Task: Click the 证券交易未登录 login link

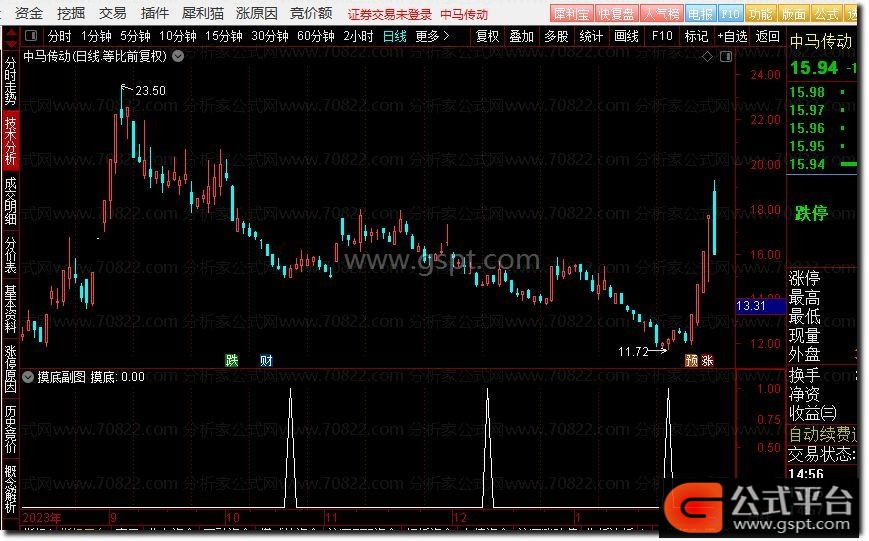Action: pyautogui.click(x=390, y=14)
